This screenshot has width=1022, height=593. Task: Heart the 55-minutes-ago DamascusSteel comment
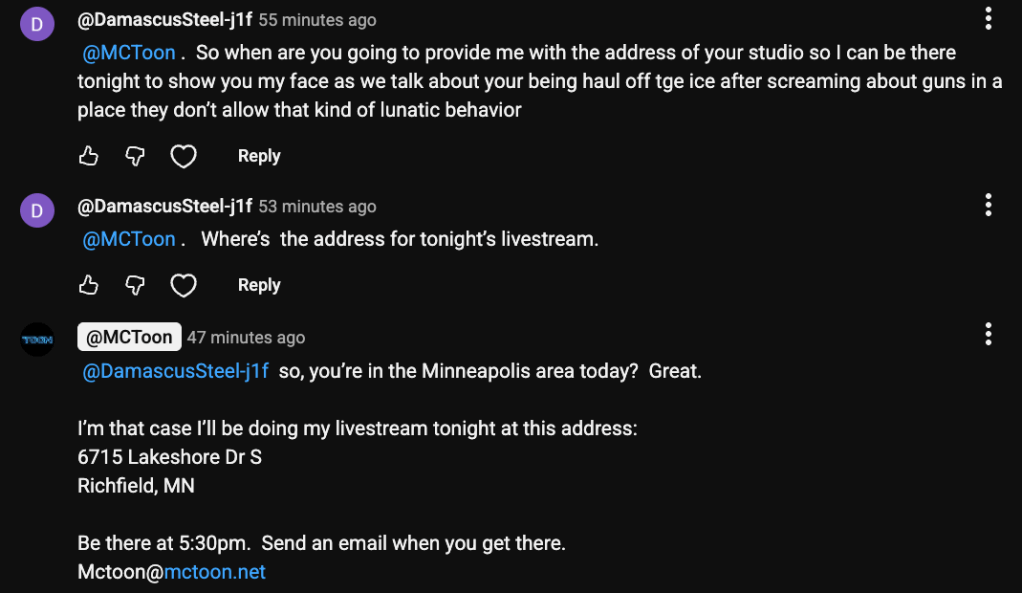pyautogui.click(x=183, y=156)
